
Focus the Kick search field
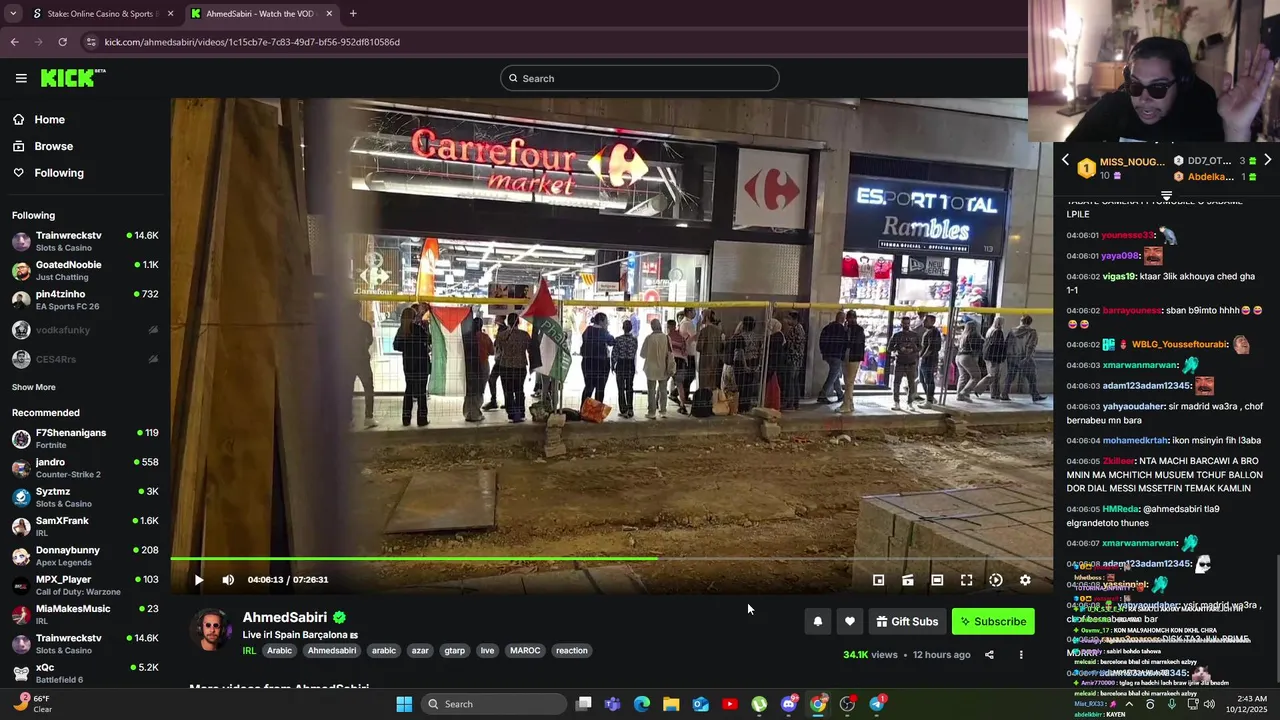(640, 78)
